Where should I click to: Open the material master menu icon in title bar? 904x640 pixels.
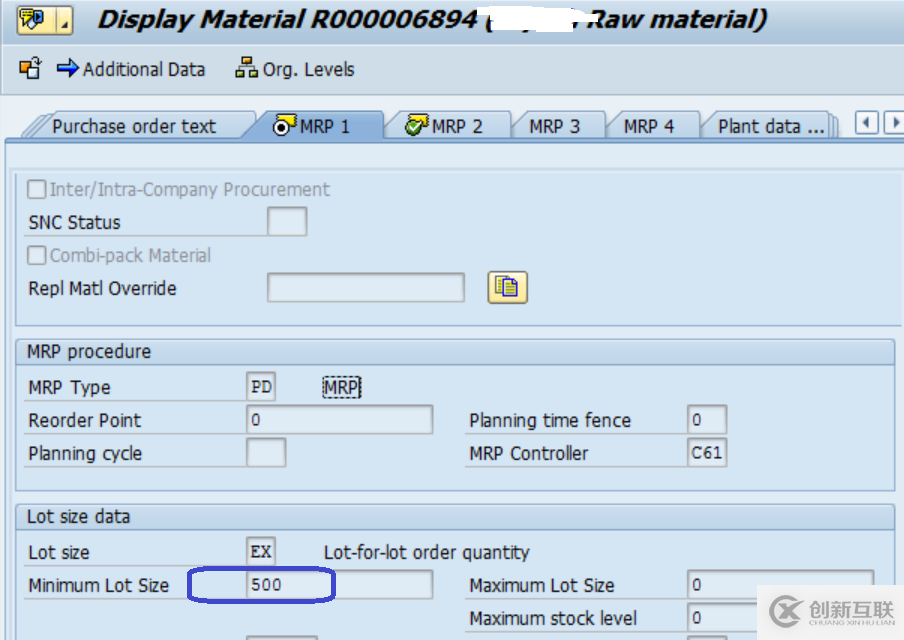tap(36, 20)
